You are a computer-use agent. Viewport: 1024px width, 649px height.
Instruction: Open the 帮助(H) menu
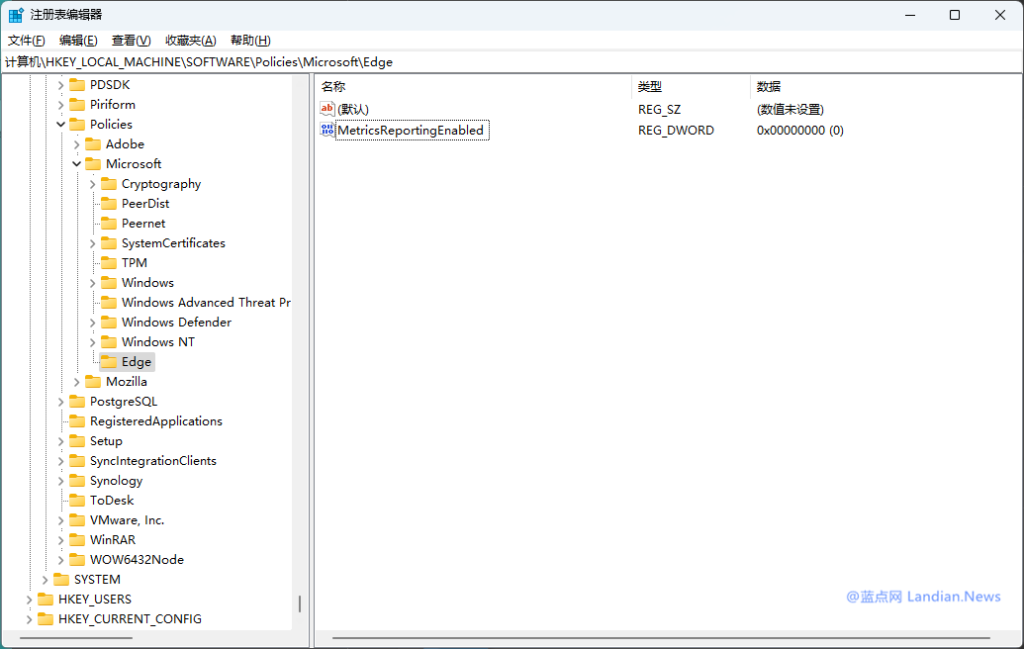[x=250, y=40]
